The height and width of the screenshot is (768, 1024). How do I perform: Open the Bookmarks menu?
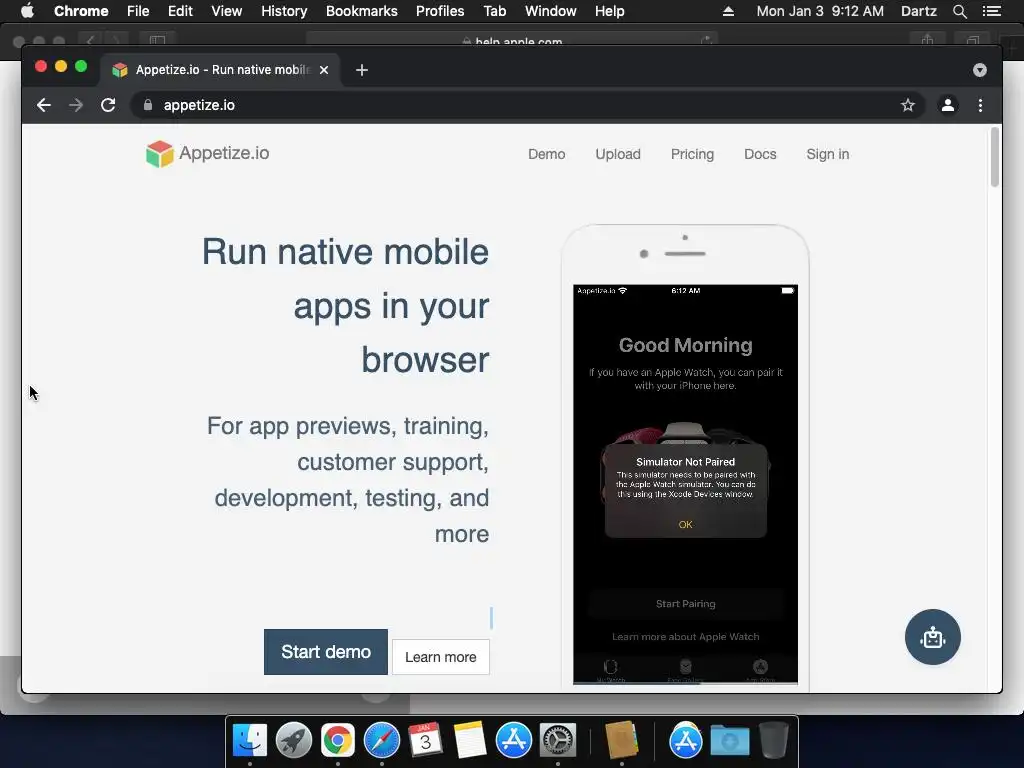pos(362,11)
